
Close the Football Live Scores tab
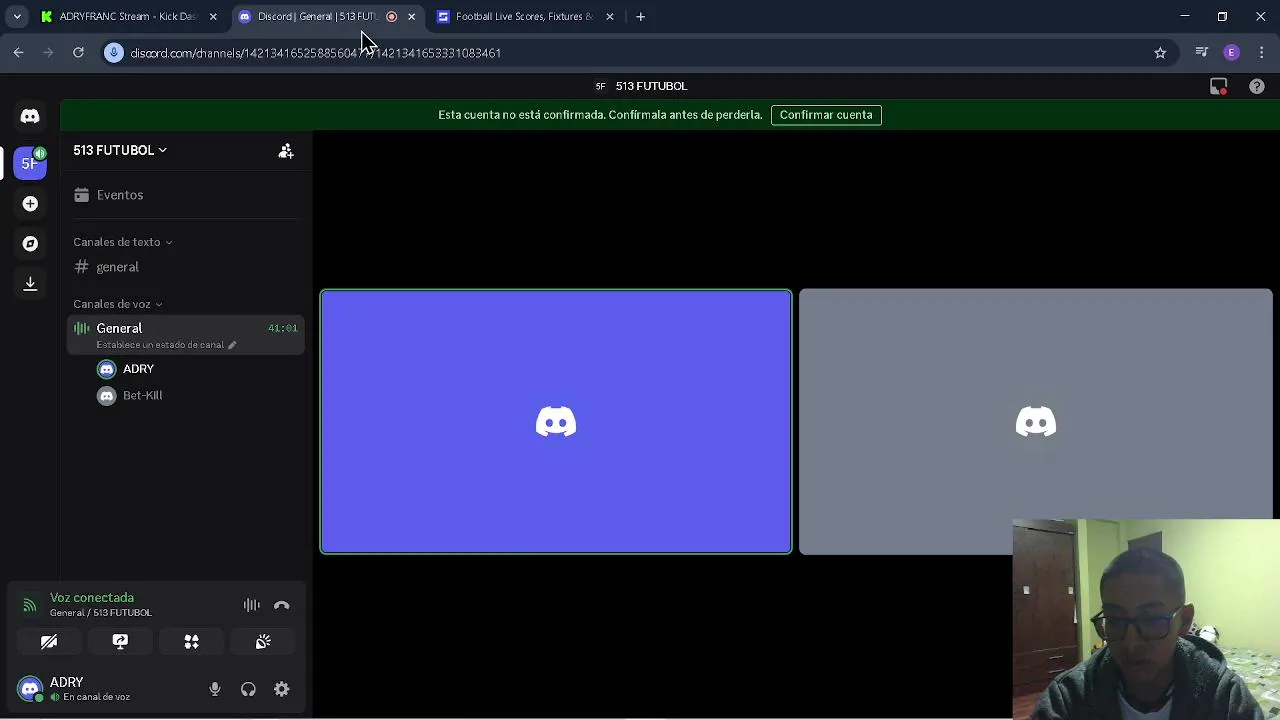(x=610, y=17)
